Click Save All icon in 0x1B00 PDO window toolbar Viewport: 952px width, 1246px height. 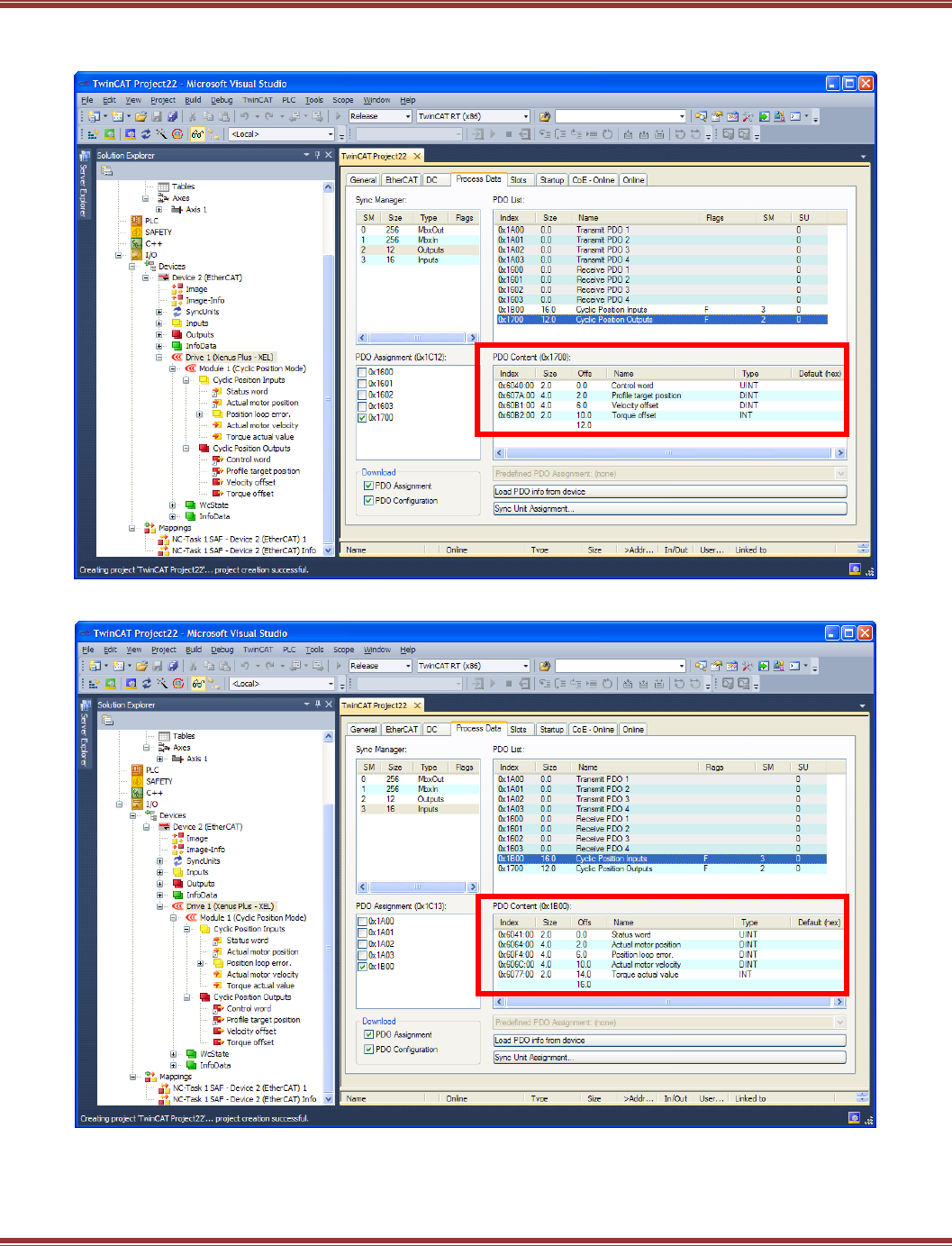click(x=173, y=666)
